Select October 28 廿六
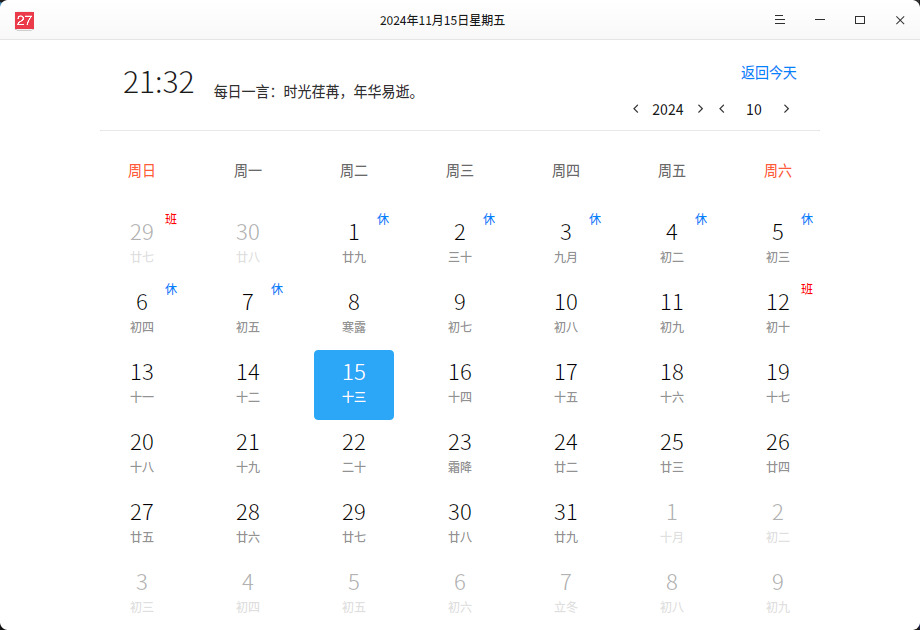Screen dimensions: 920x630 coord(248,524)
